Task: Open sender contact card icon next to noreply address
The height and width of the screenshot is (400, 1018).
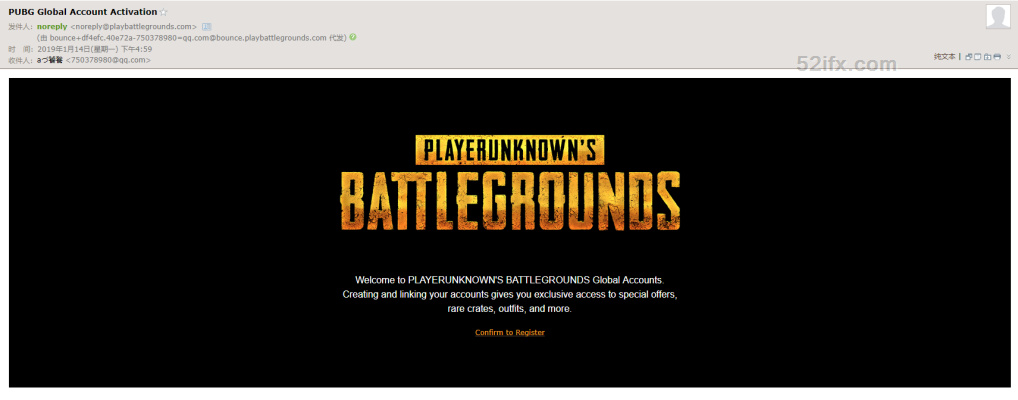Action: 206,27
